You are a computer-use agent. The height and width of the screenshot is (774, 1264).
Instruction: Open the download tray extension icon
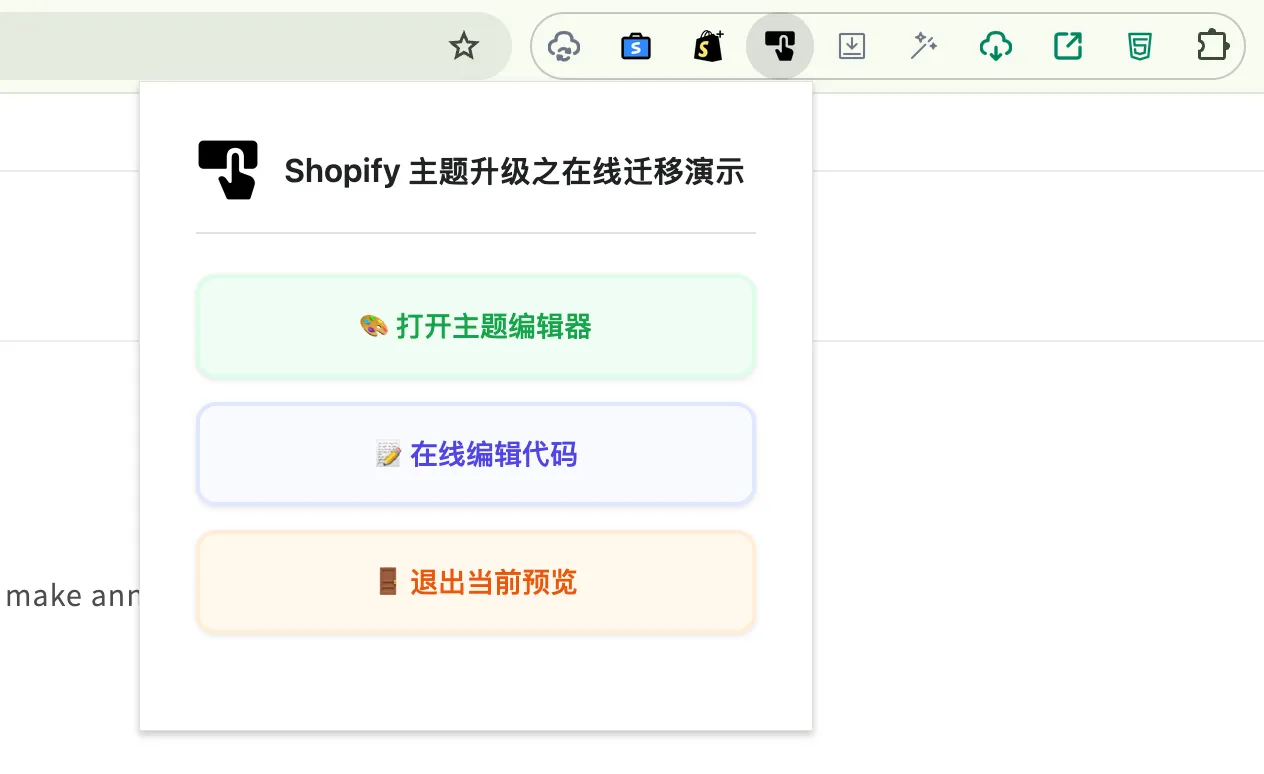point(852,46)
